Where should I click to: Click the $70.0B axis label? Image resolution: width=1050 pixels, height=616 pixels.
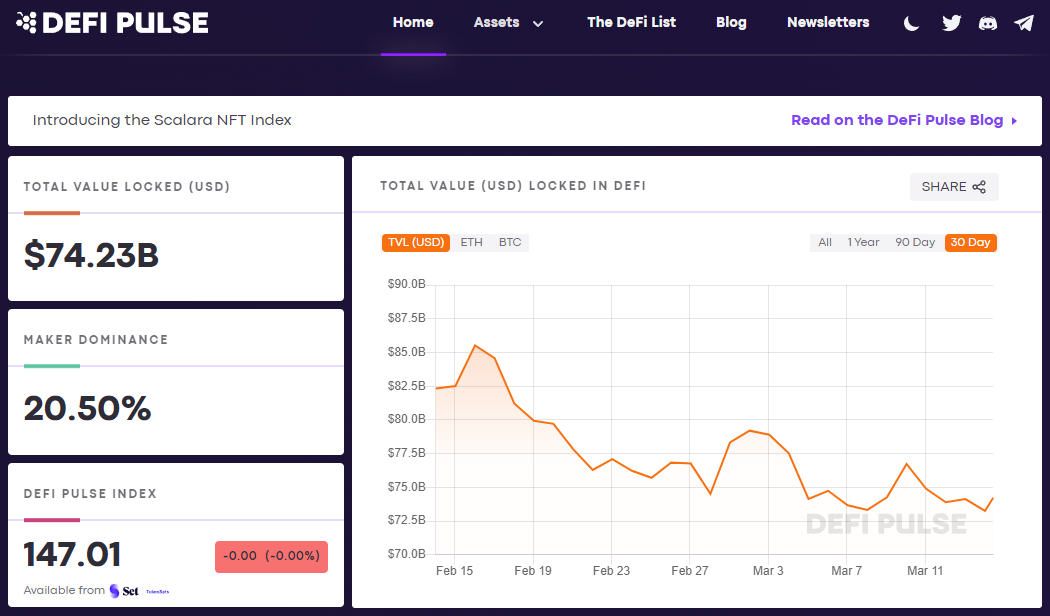tap(406, 554)
